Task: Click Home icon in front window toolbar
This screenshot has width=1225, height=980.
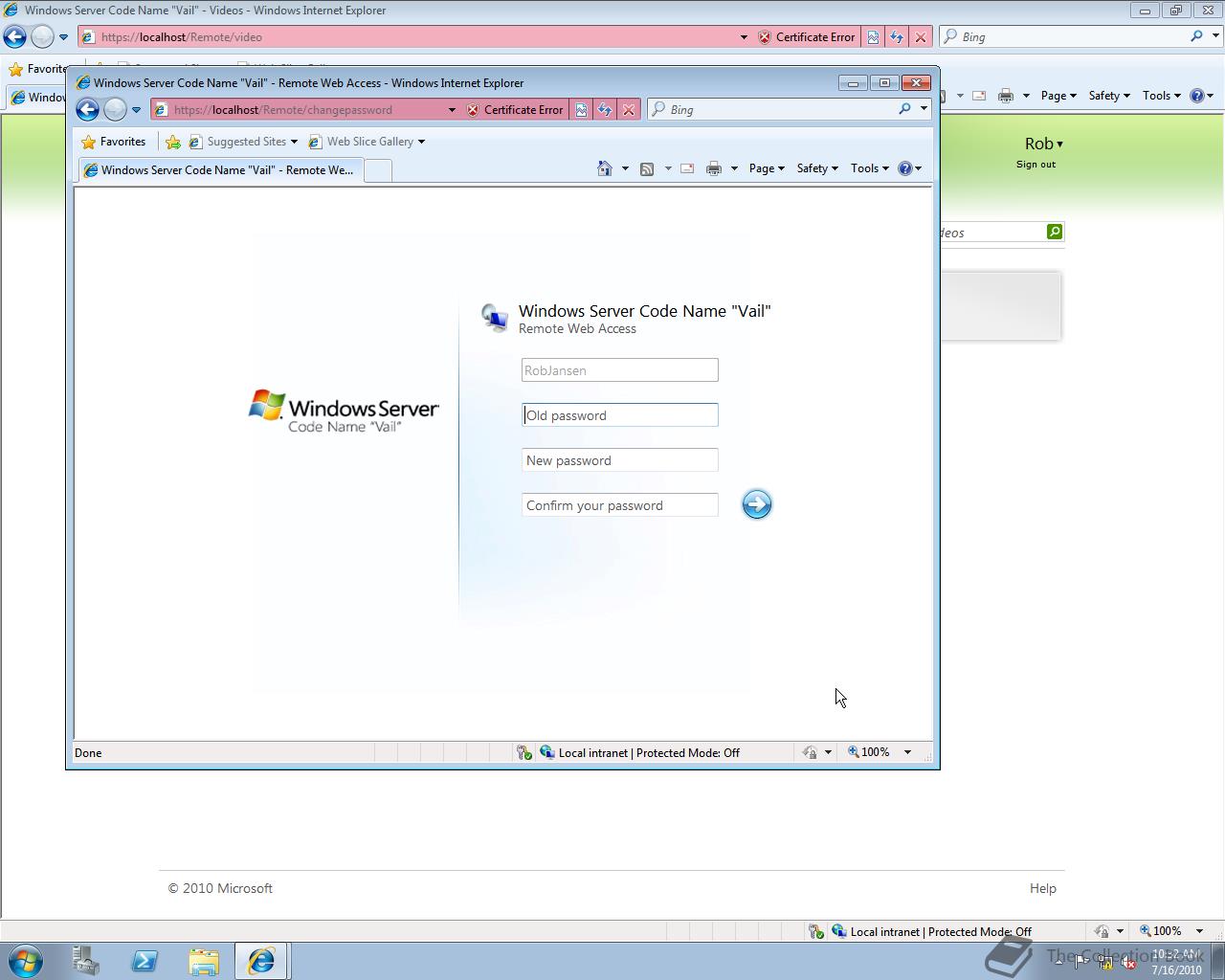Action: pyautogui.click(x=605, y=168)
